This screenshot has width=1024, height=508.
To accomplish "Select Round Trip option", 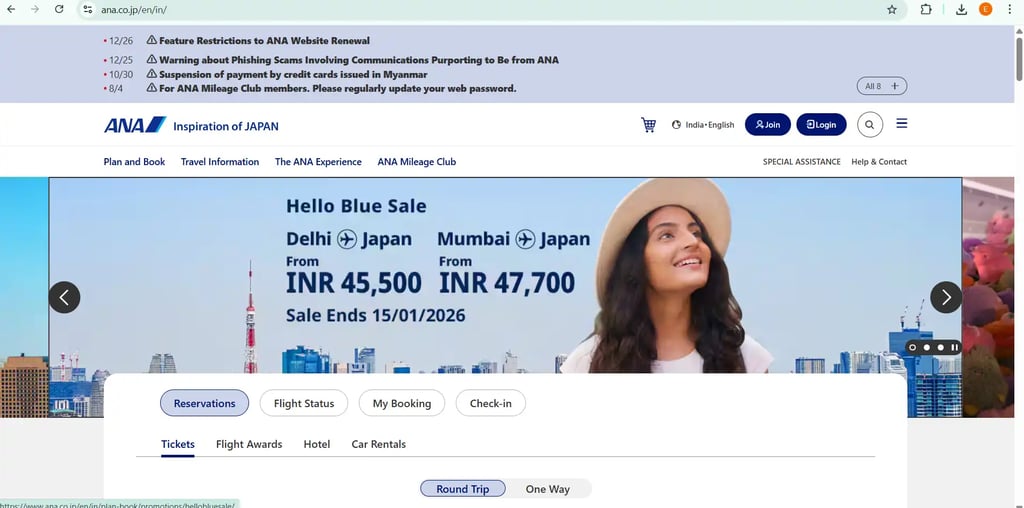I will coord(462,488).
